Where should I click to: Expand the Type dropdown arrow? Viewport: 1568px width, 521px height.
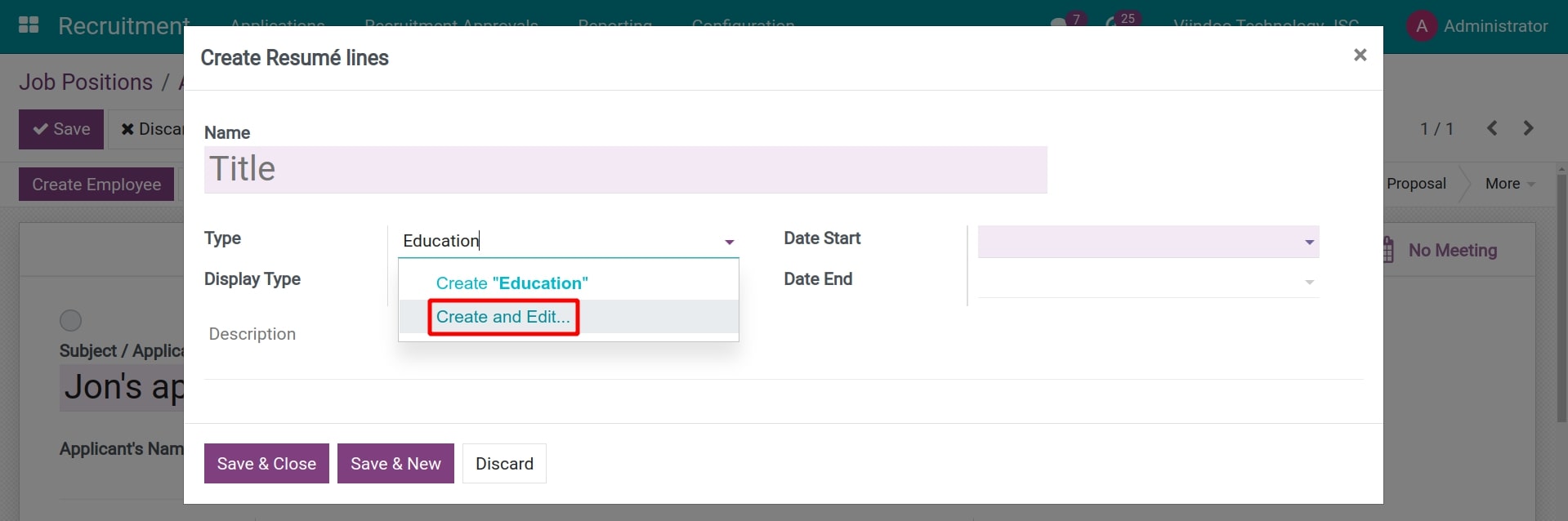pyautogui.click(x=729, y=242)
